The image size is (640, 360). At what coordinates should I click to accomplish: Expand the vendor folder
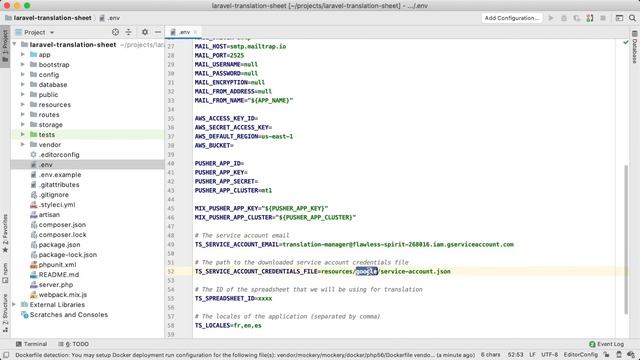point(23,144)
